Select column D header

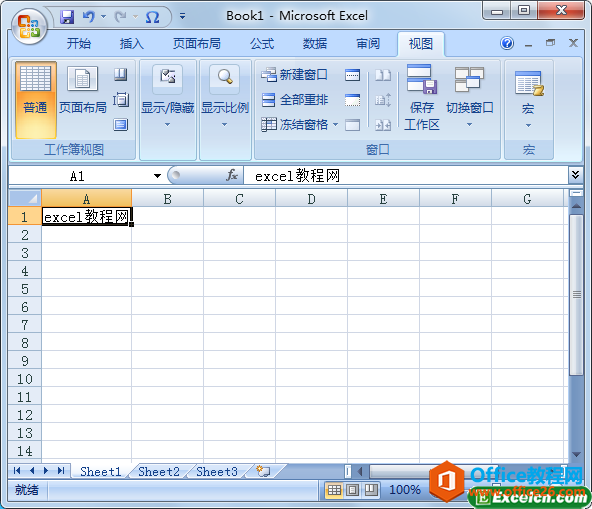(311, 199)
